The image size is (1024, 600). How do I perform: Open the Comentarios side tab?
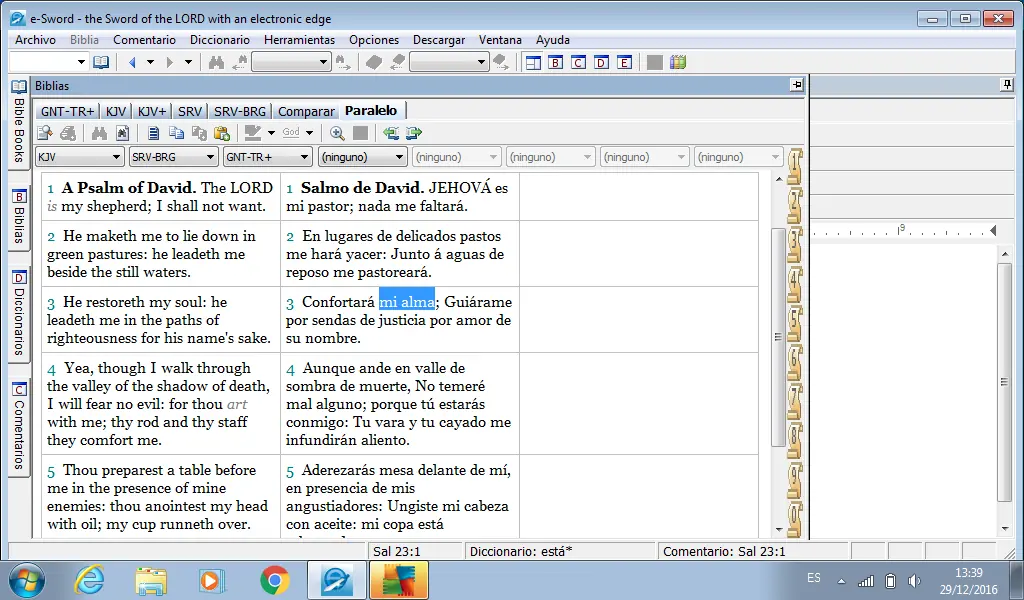tap(19, 427)
